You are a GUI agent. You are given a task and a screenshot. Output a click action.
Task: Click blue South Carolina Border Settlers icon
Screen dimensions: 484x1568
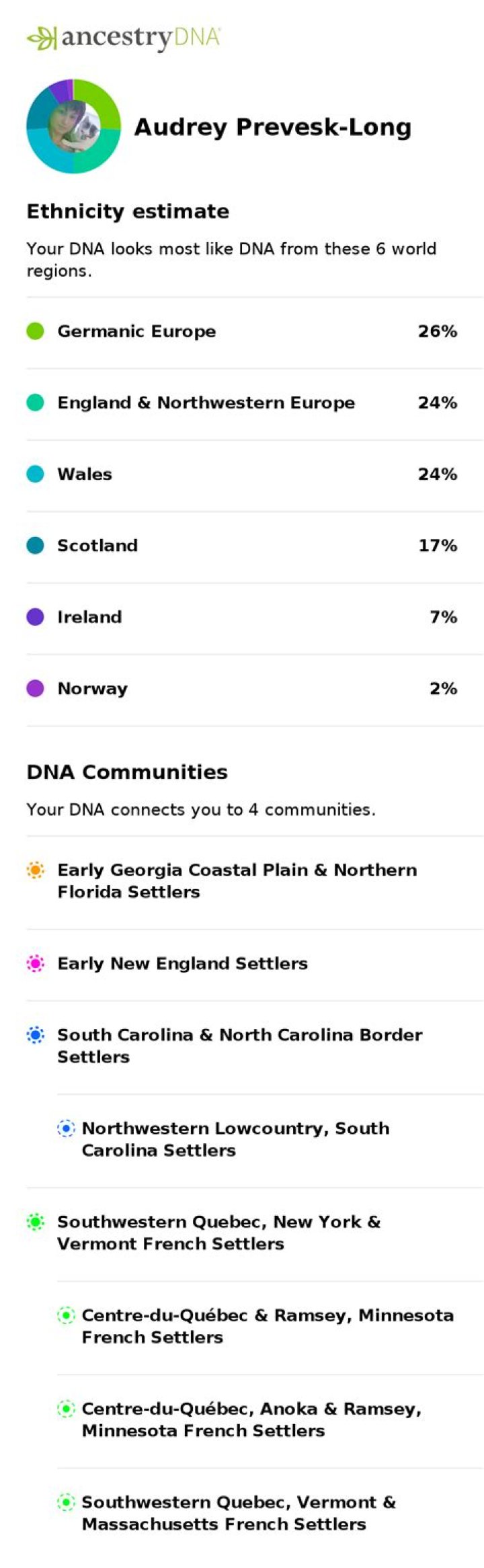35,1035
